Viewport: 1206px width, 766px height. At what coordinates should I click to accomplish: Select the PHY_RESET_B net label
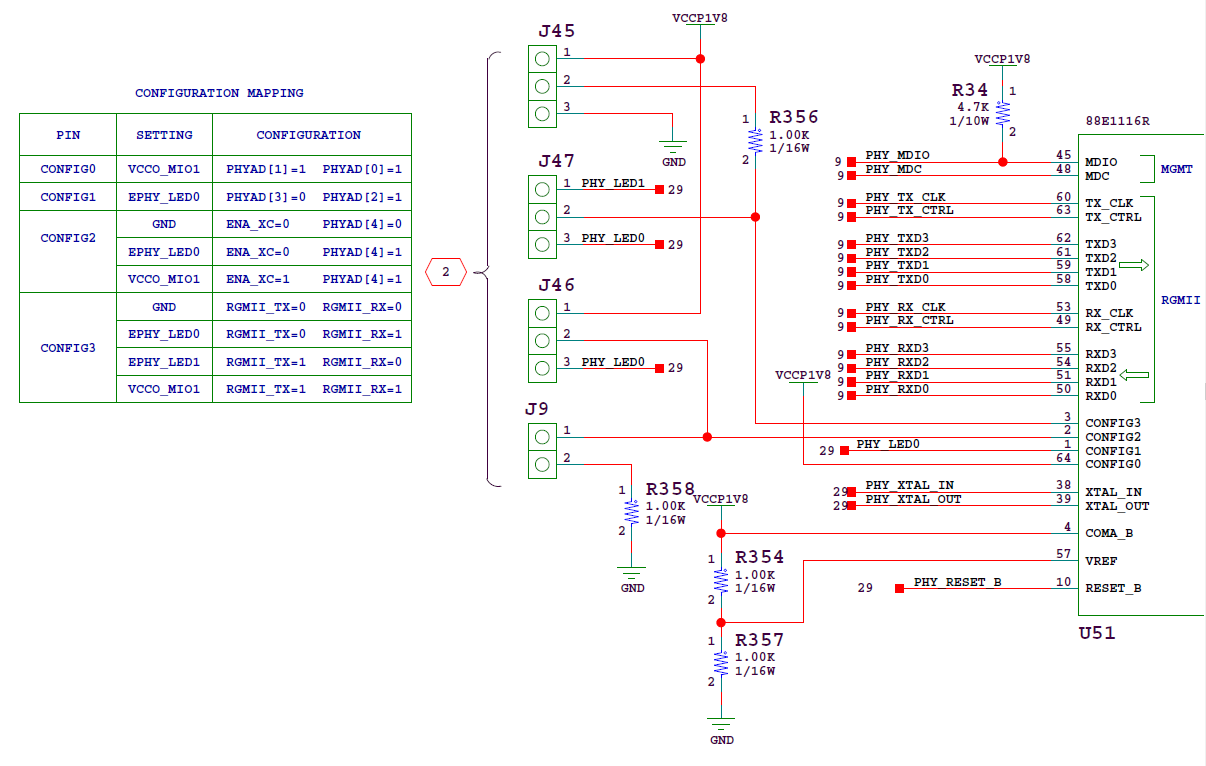[957, 582]
